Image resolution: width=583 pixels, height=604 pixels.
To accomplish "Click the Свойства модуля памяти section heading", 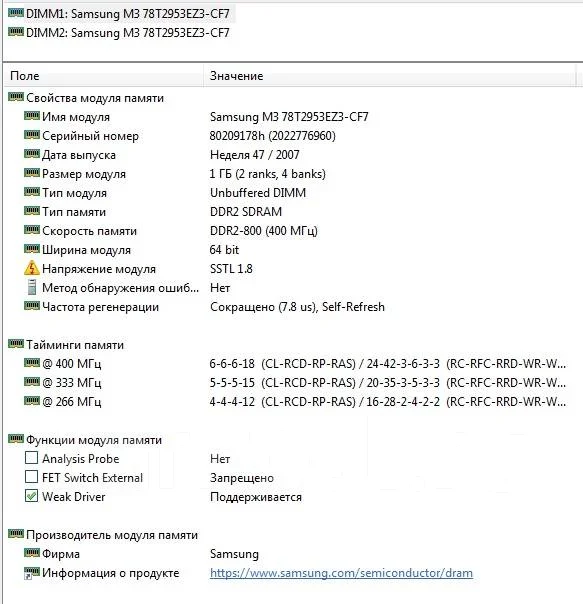I will click(95, 98).
